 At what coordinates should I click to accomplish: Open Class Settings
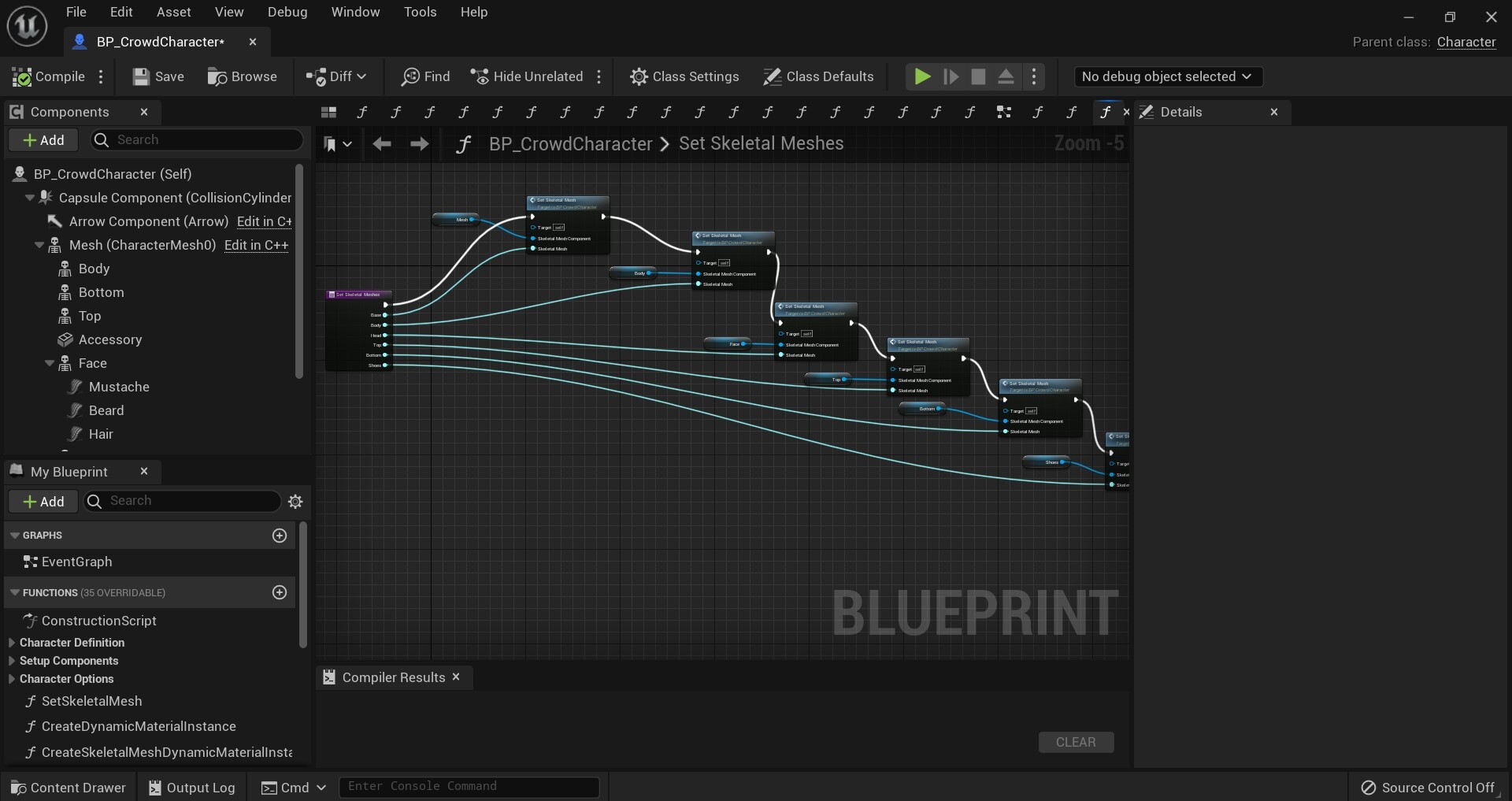pyautogui.click(x=684, y=76)
